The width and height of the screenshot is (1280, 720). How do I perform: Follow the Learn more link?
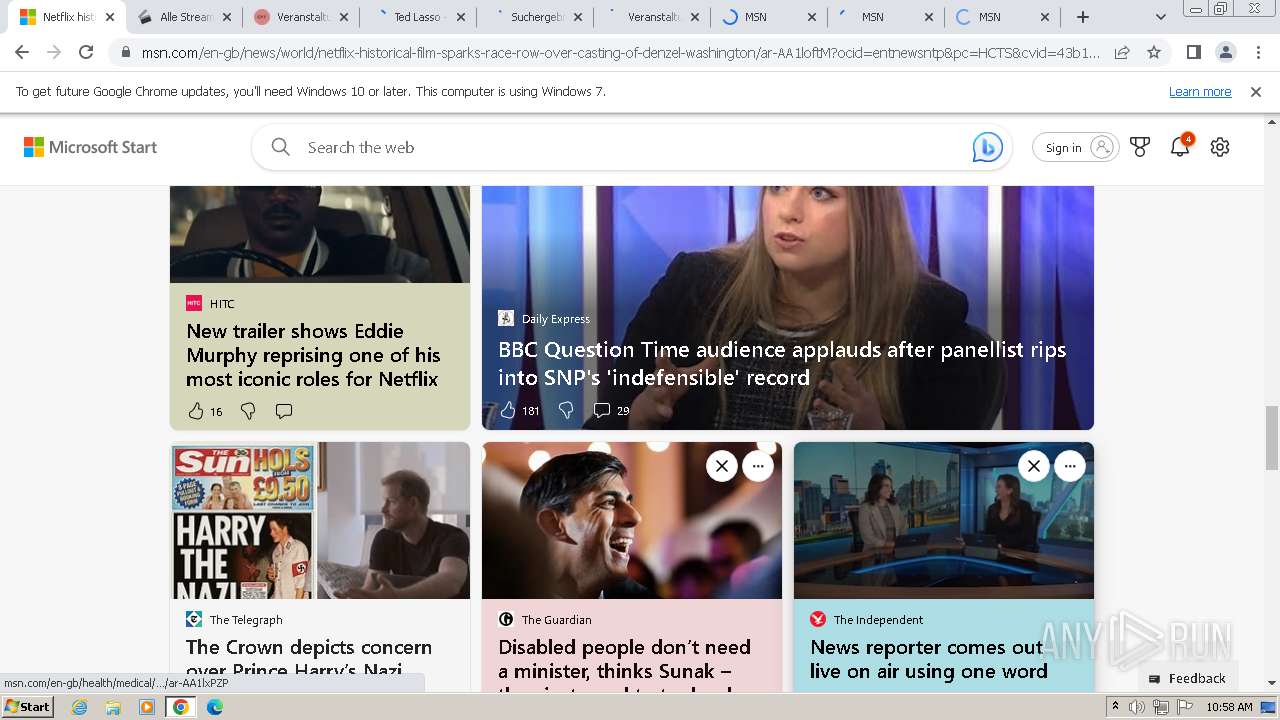(x=1200, y=91)
